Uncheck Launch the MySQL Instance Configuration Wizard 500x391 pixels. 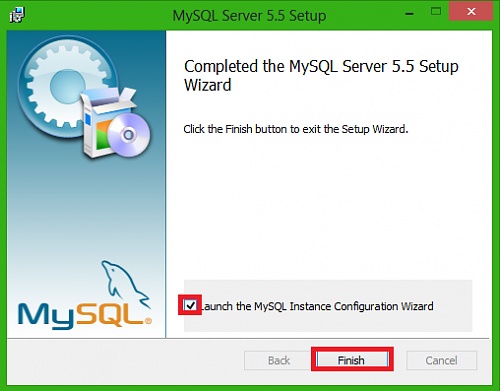coord(190,305)
